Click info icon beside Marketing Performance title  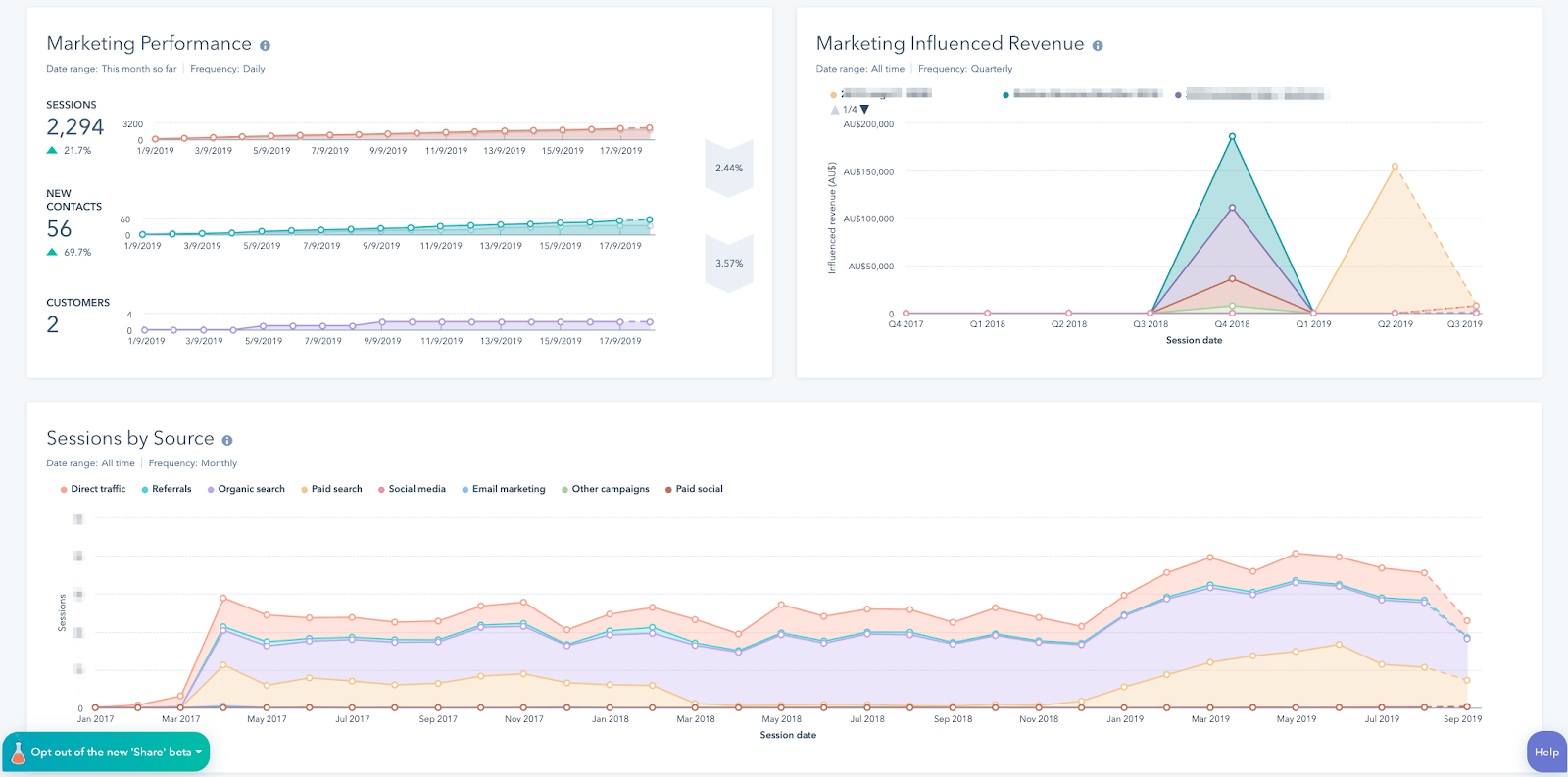pos(265,45)
